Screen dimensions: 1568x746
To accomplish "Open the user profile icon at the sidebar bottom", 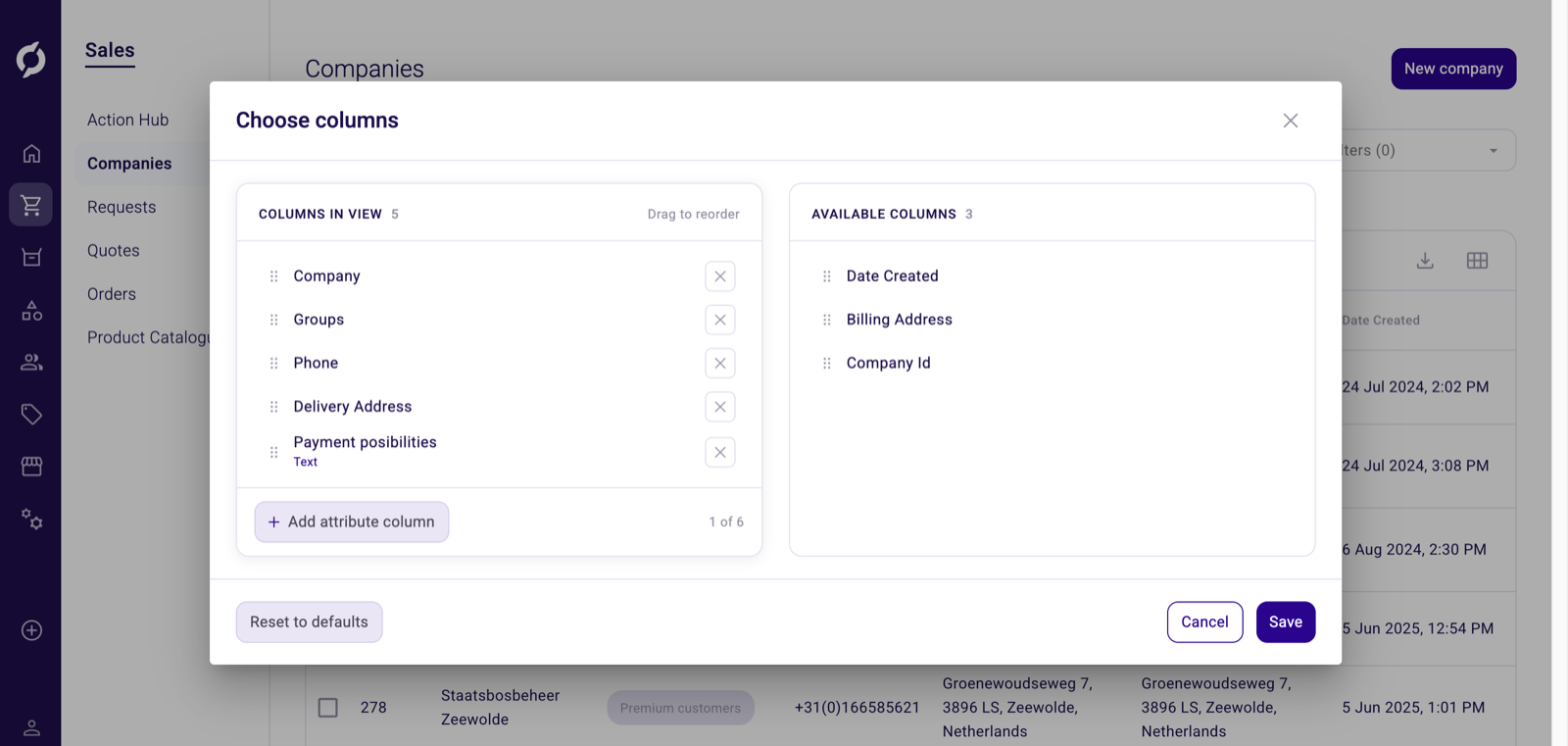I will [x=31, y=728].
